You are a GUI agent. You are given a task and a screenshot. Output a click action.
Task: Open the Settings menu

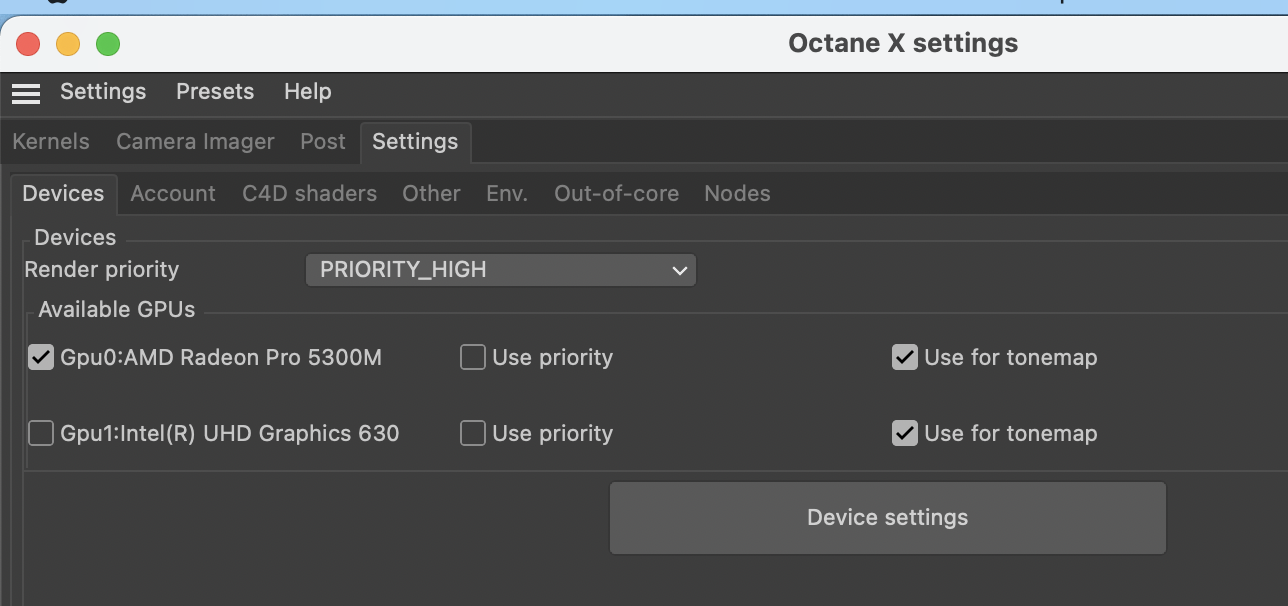(103, 92)
